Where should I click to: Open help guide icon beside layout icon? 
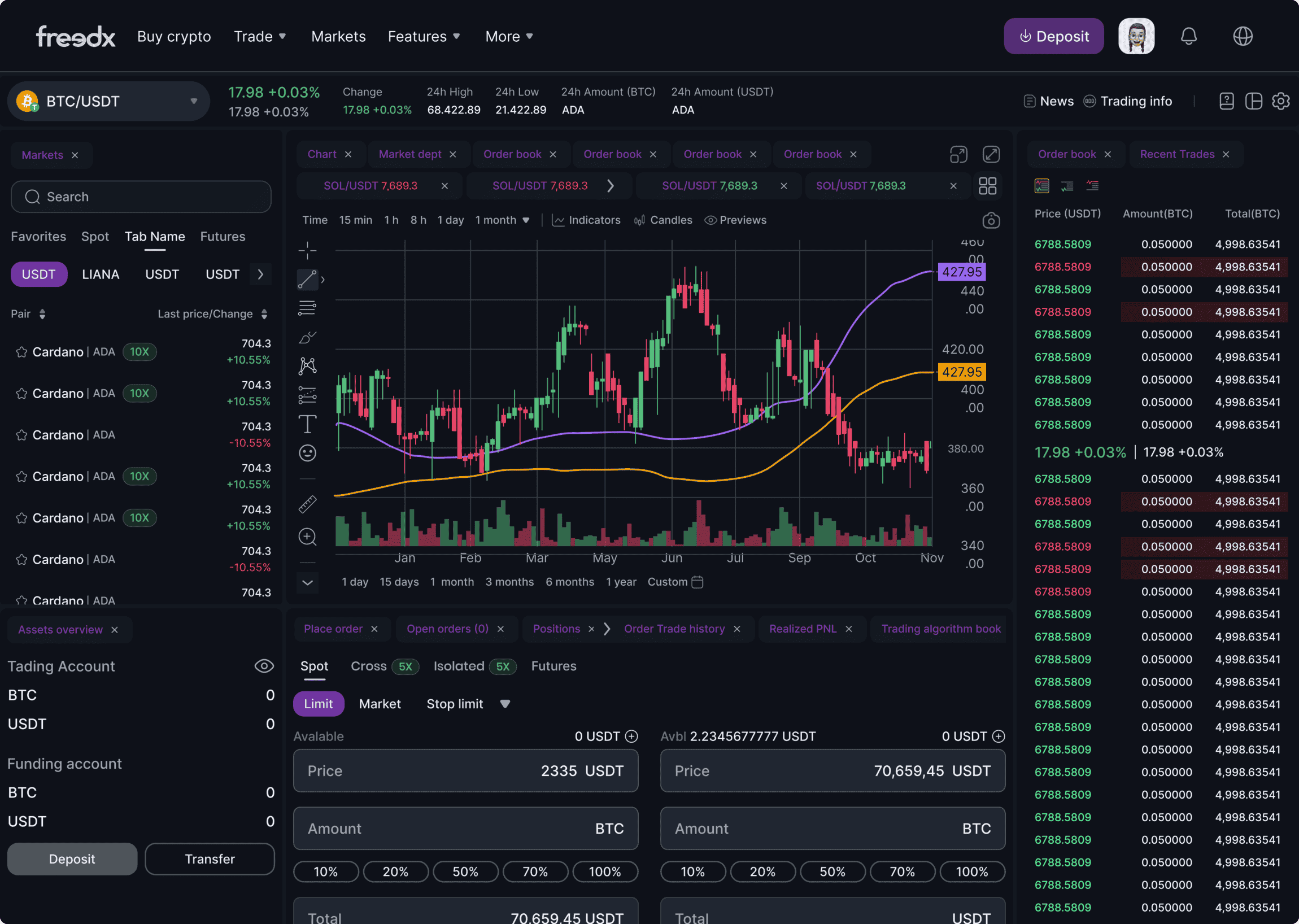(x=1227, y=101)
